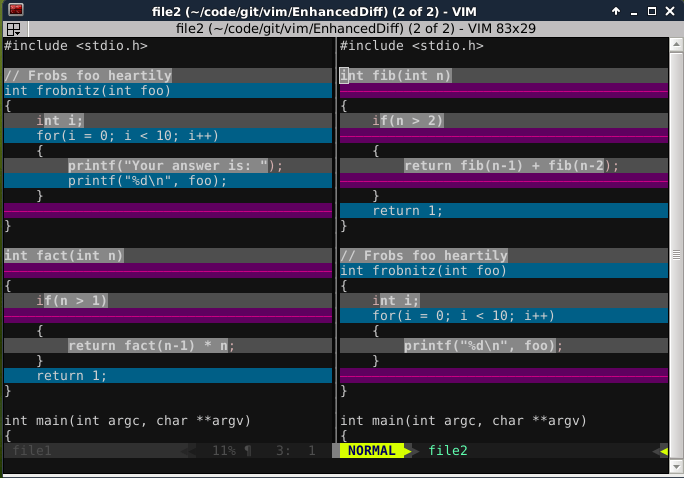Click 'return 1;' in right pane
This screenshot has width=684, height=478.
pyautogui.click(x=407, y=211)
